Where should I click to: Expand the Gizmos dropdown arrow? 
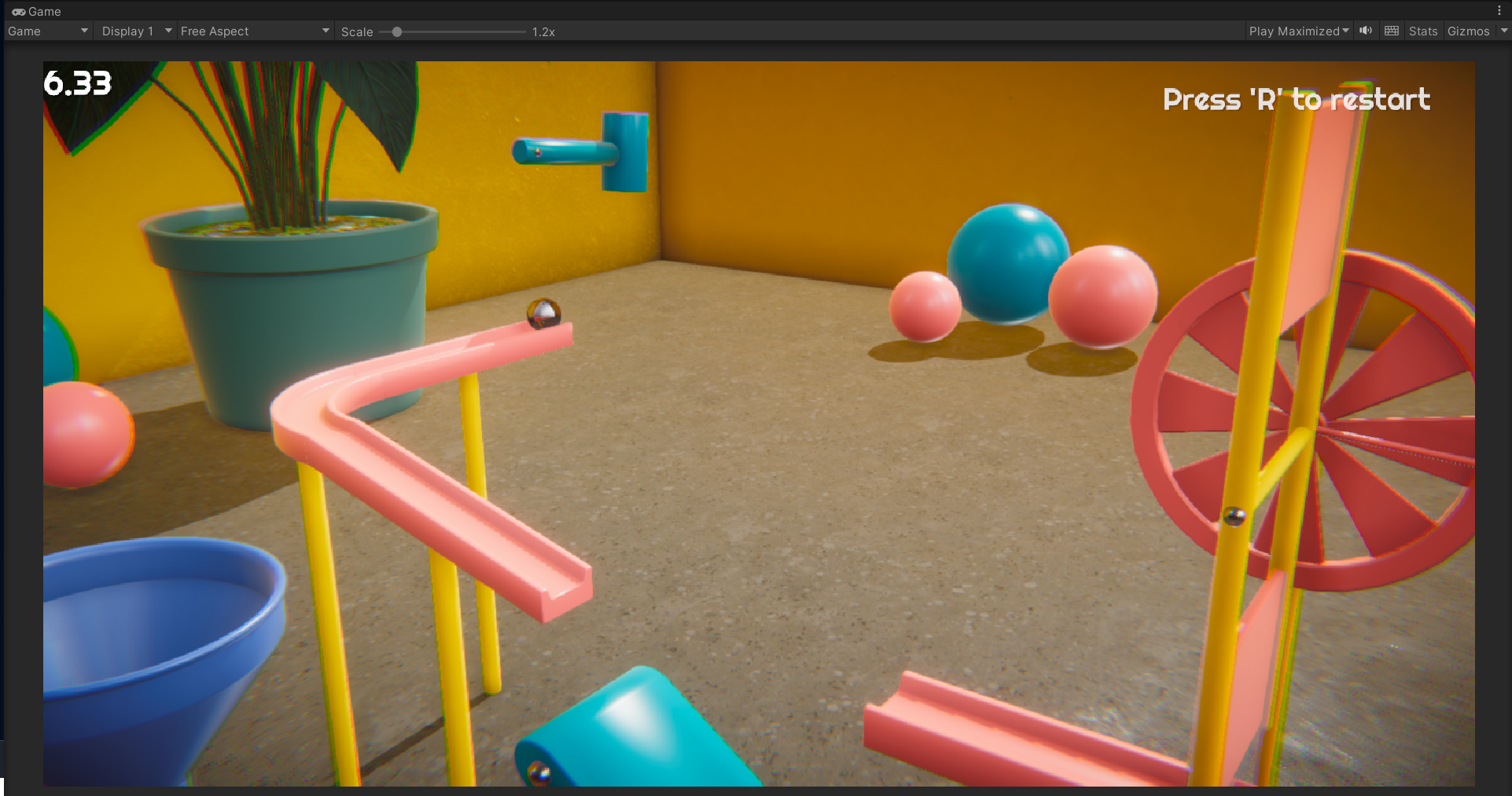point(1503,31)
